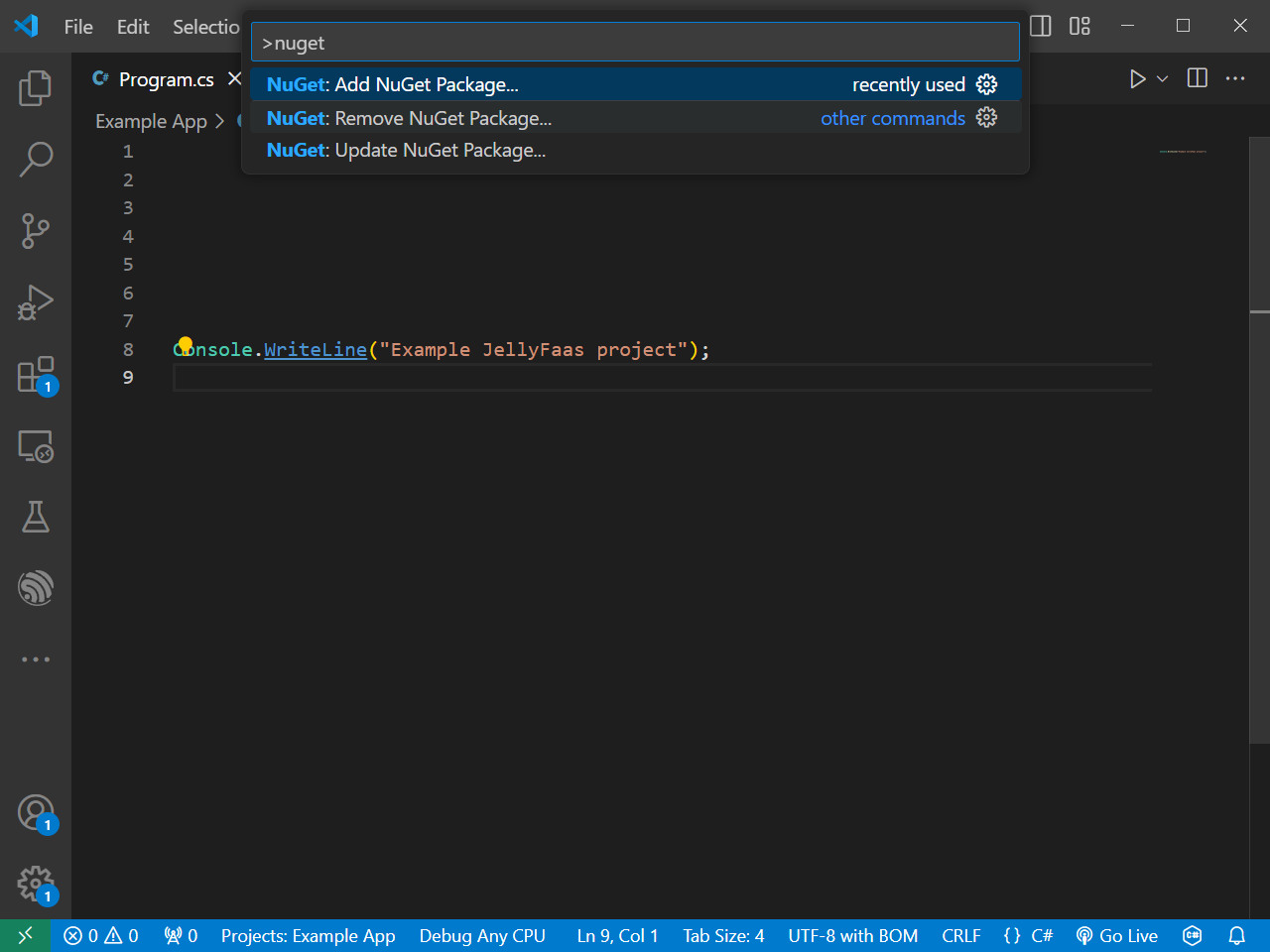Toggle the primary sidebar layout button

[1041, 26]
